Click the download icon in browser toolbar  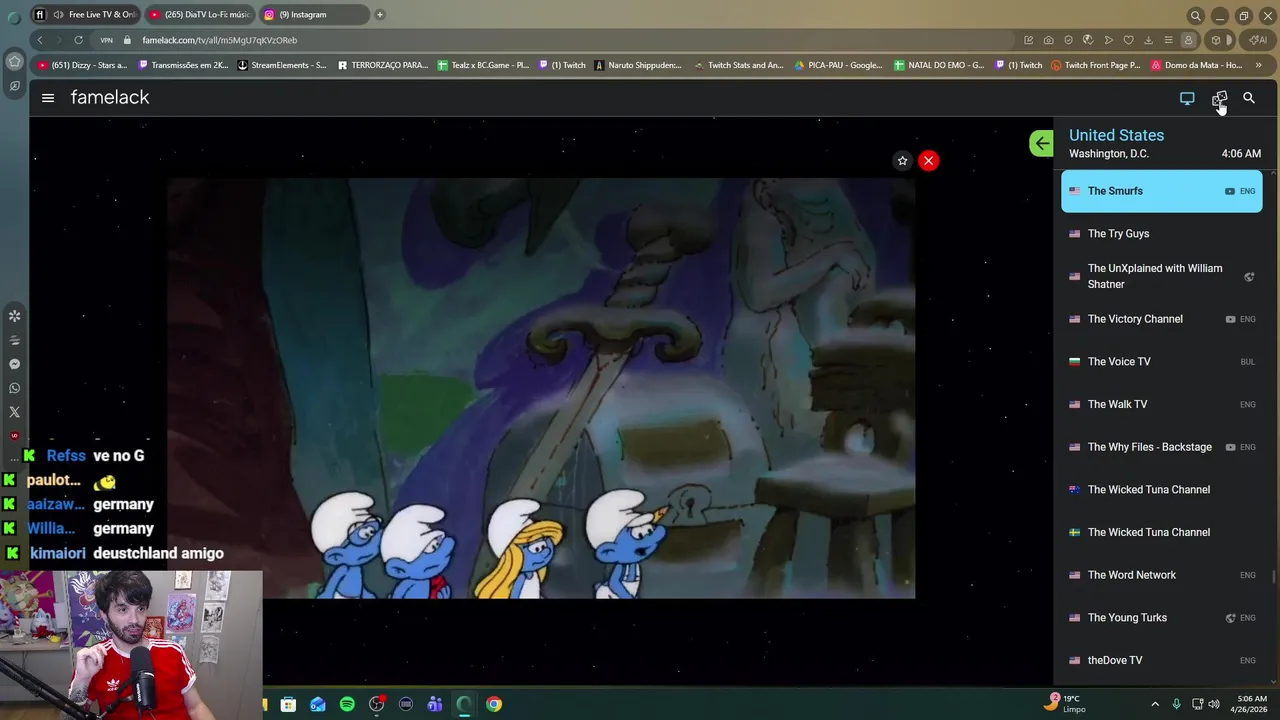pos(1148,40)
